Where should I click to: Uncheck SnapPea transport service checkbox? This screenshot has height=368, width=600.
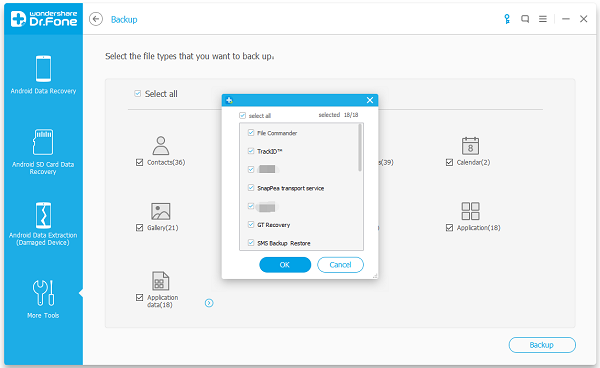[x=251, y=187]
